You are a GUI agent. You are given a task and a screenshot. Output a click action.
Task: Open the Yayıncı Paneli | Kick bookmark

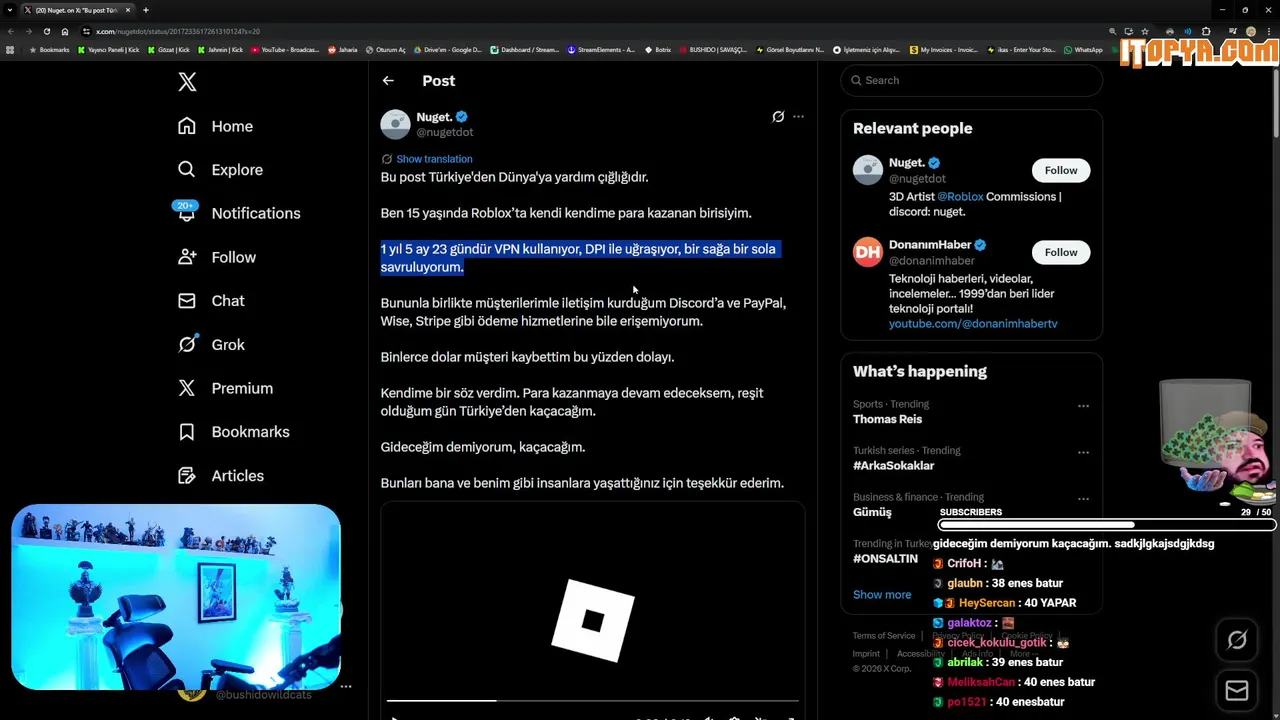[109, 49]
